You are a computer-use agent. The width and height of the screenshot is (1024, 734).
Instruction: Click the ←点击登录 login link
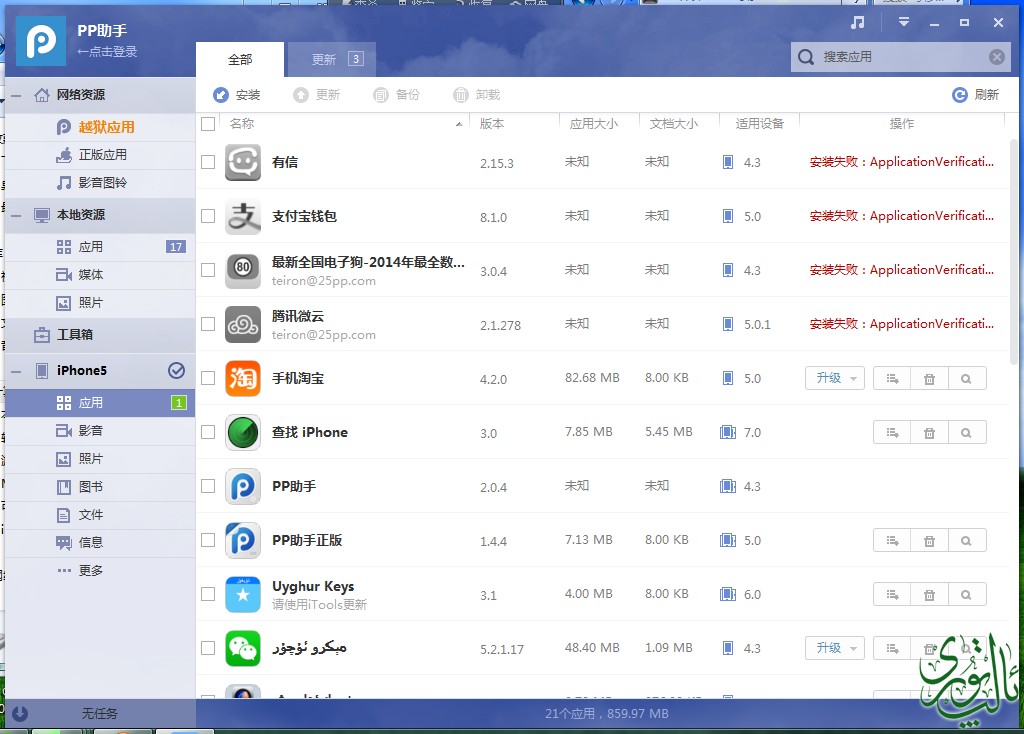point(107,52)
